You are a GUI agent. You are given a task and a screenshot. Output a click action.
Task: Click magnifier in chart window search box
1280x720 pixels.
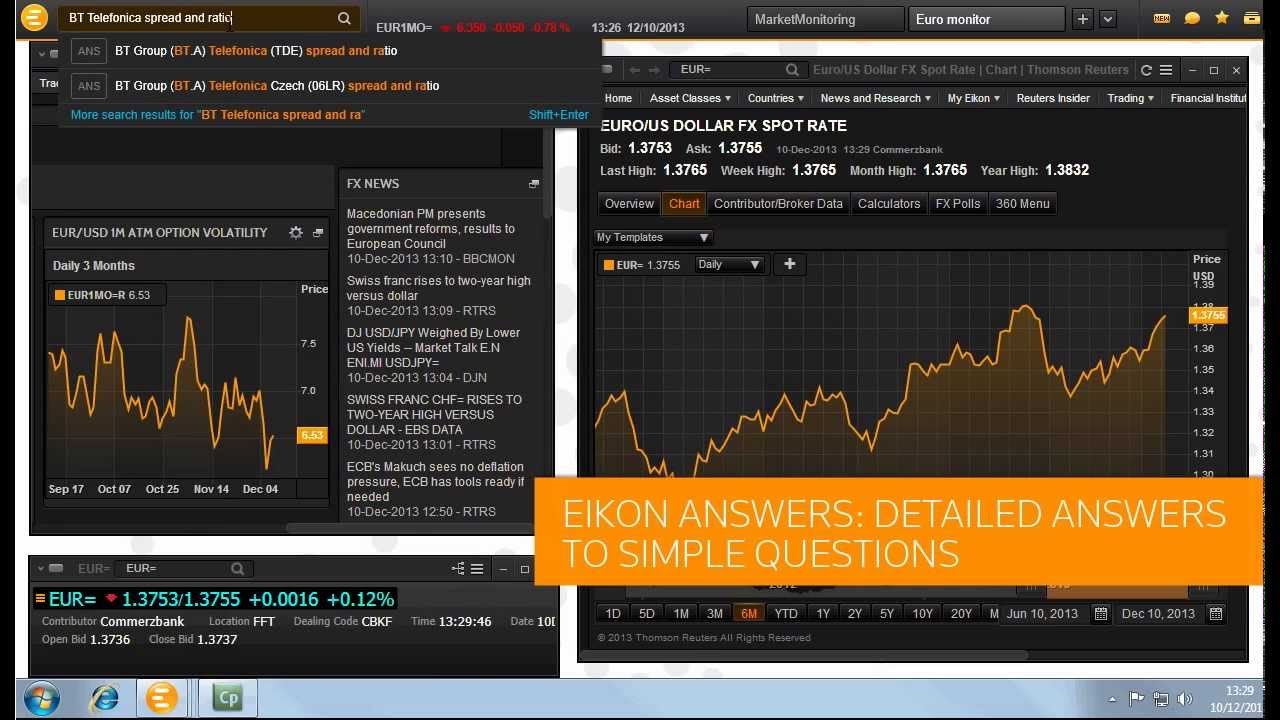pos(792,70)
